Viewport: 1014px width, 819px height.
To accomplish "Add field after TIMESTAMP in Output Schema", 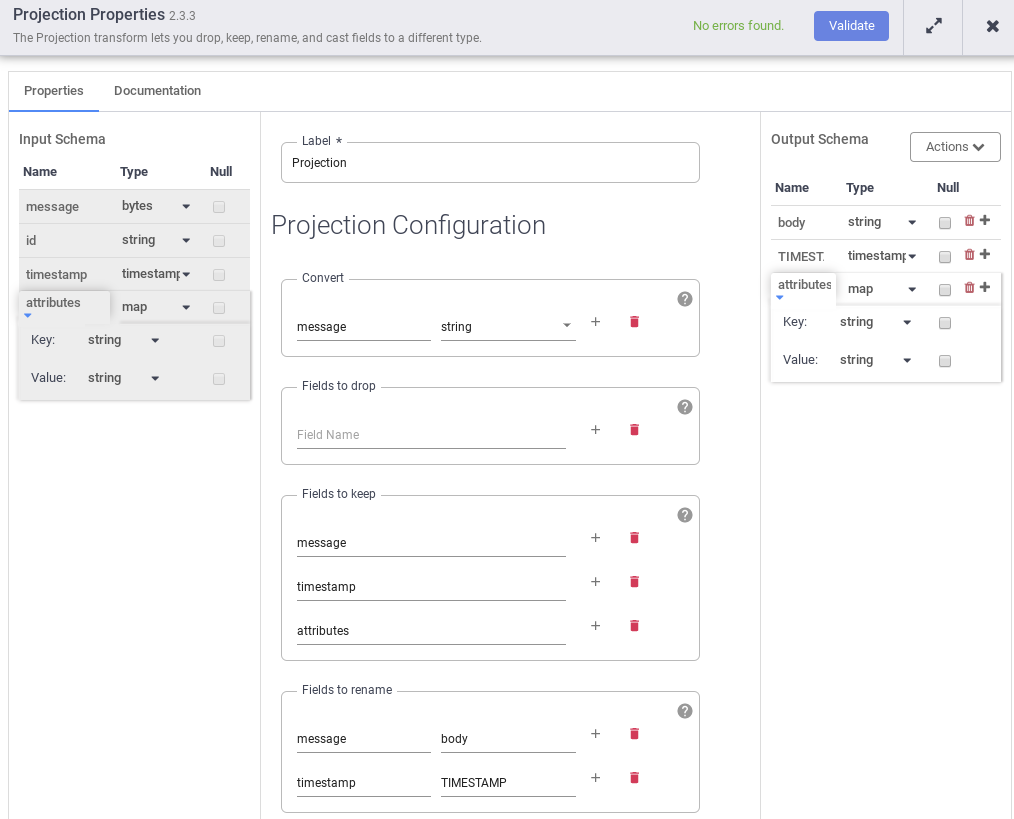I will pyautogui.click(x=985, y=255).
